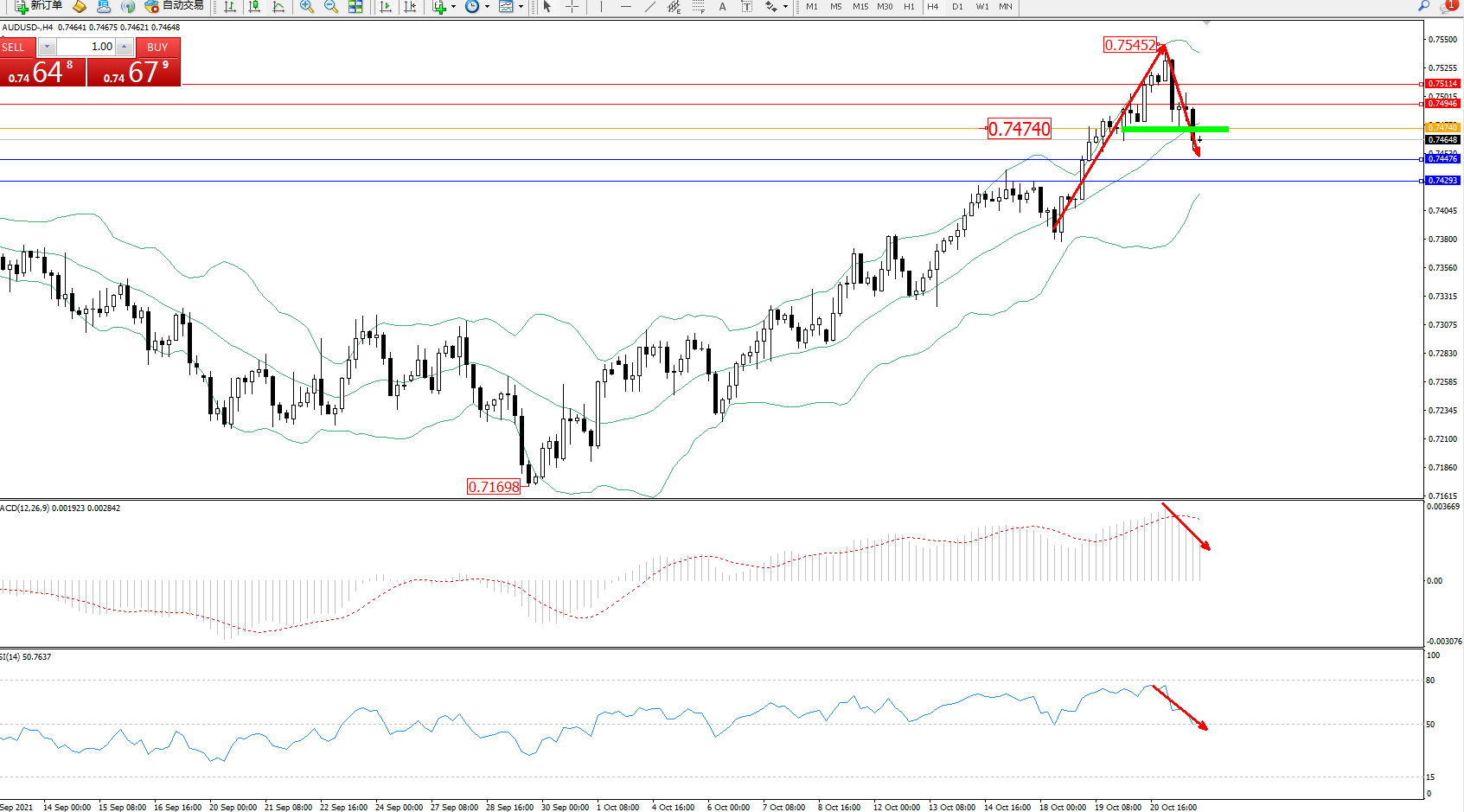Select the crosshair cursor tool

[x=572, y=6]
